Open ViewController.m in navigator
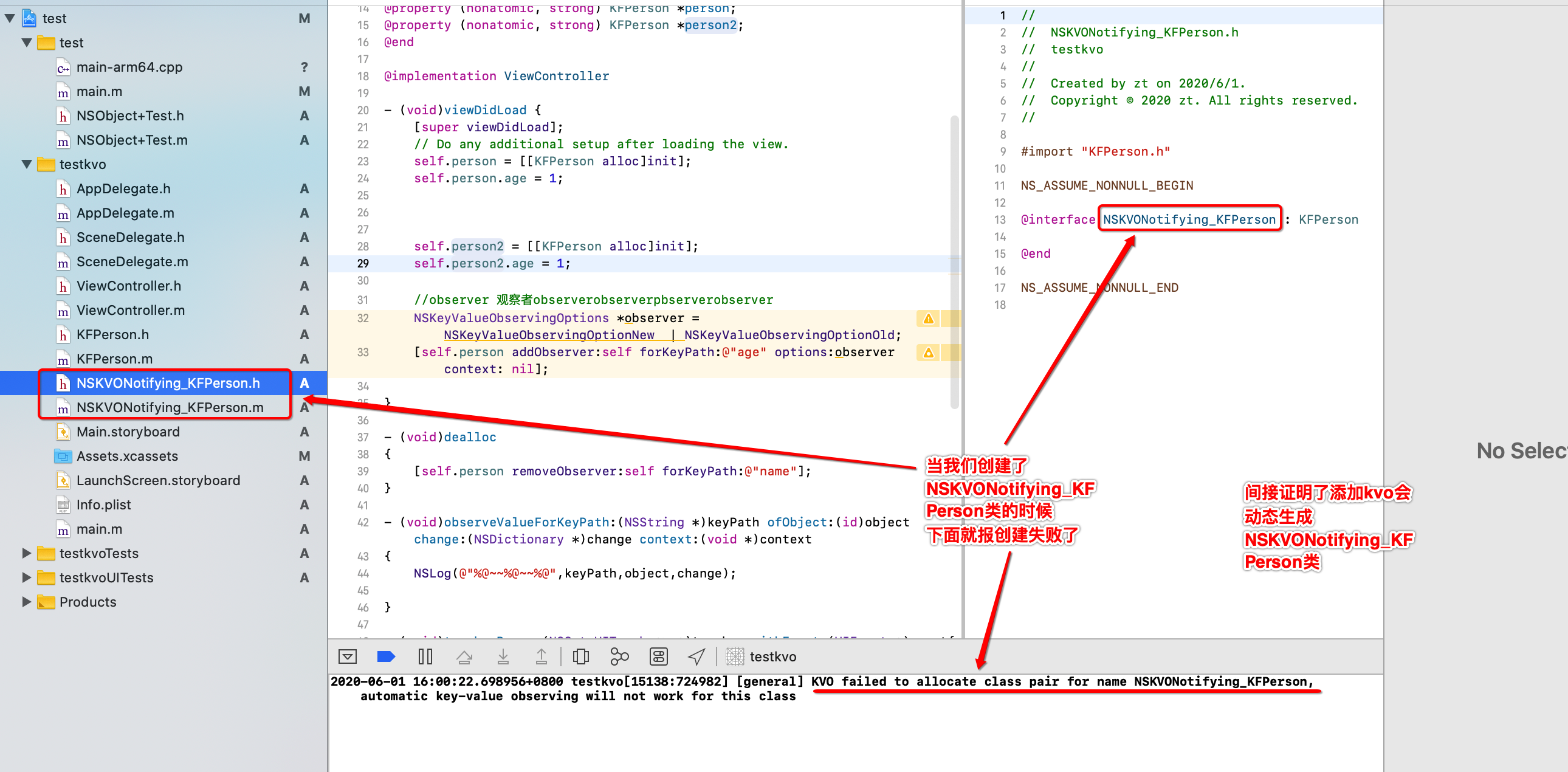The image size is (1568, 772). (130, 311)
